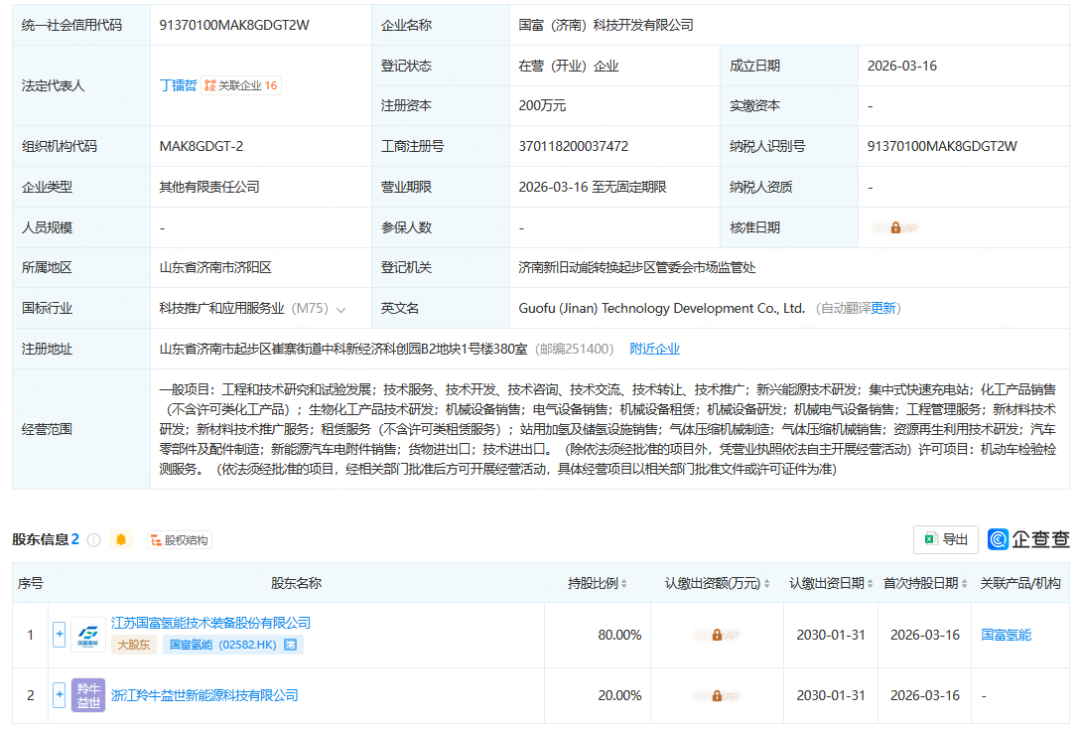The width and height of the screenshot is (1080, 729).
Task: Click the 大股东 tag under shareholder one
Action: (x=133, y=644)
